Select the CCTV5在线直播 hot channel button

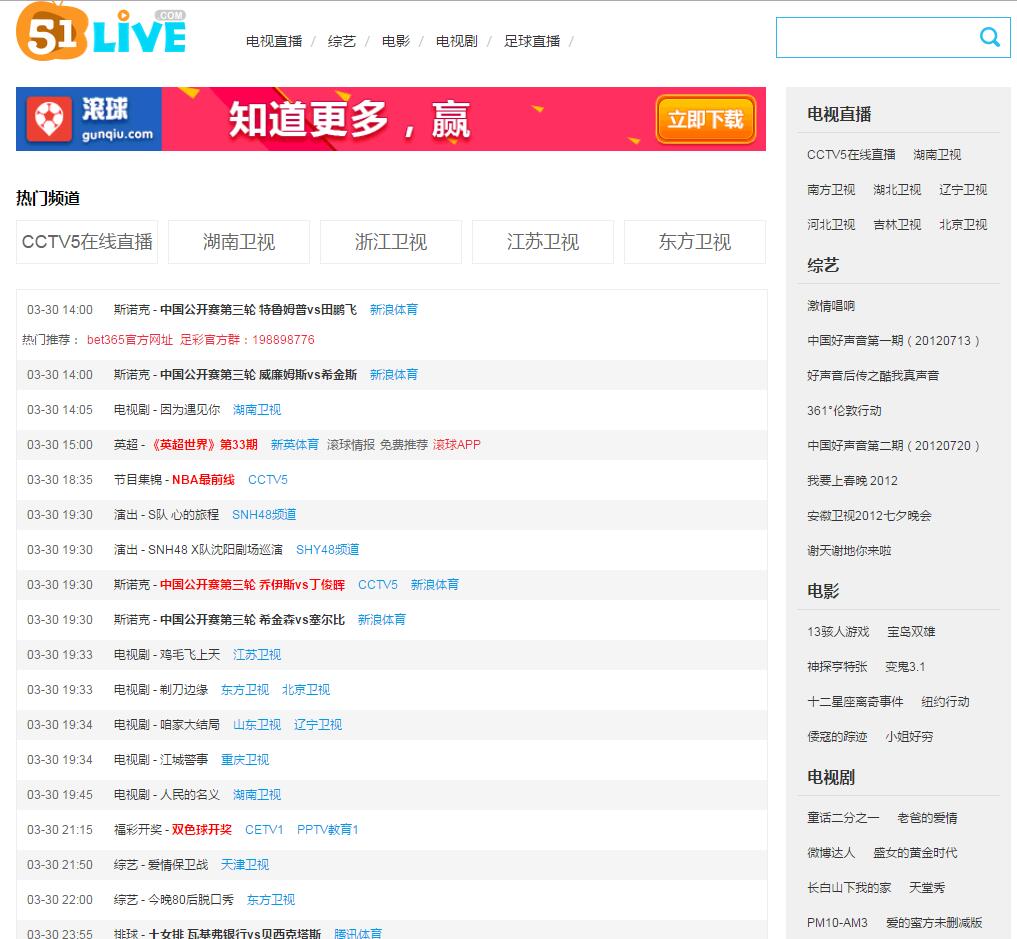coord(87,242)
